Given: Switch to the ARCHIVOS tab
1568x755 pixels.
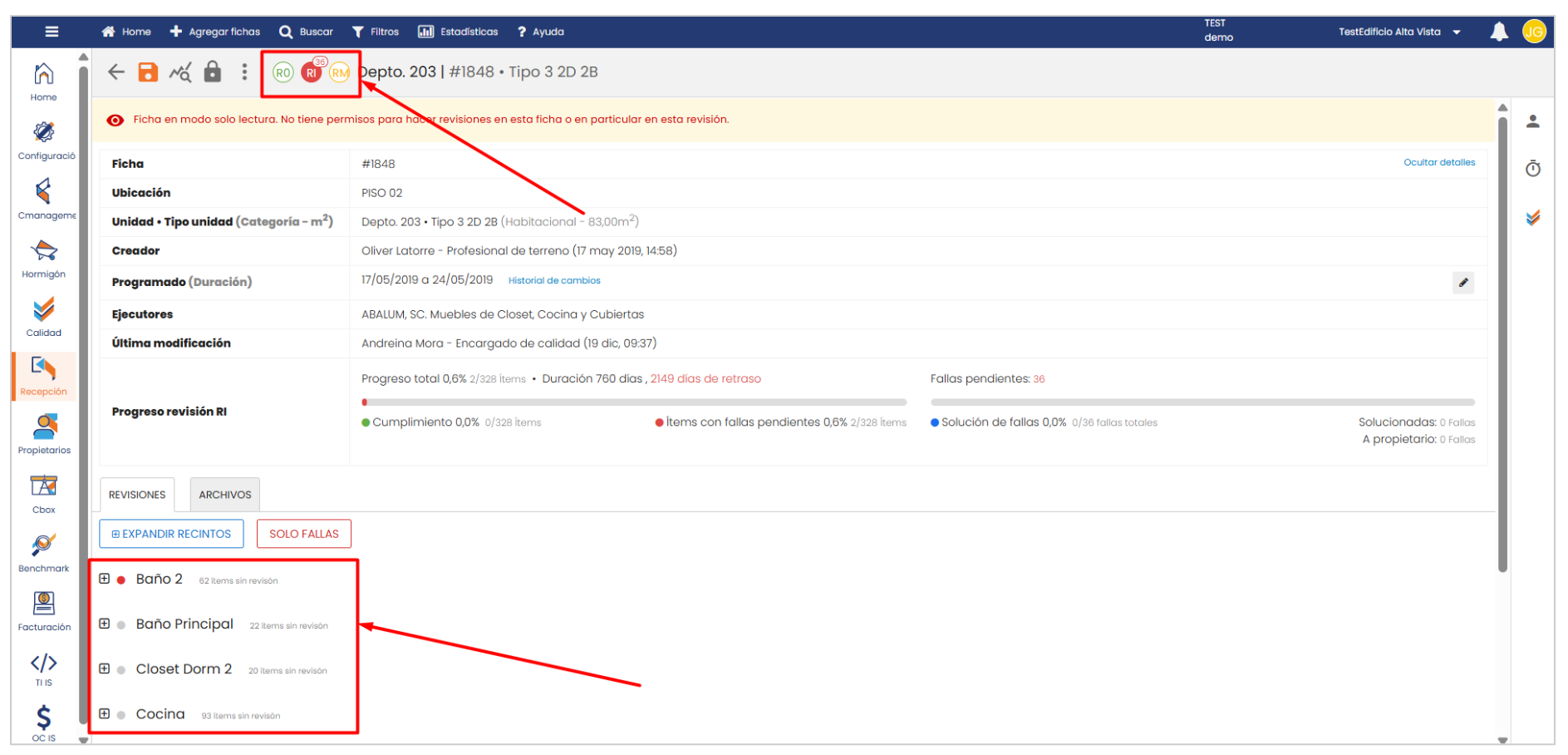Looking at the screenshot, I should (224, 495).
